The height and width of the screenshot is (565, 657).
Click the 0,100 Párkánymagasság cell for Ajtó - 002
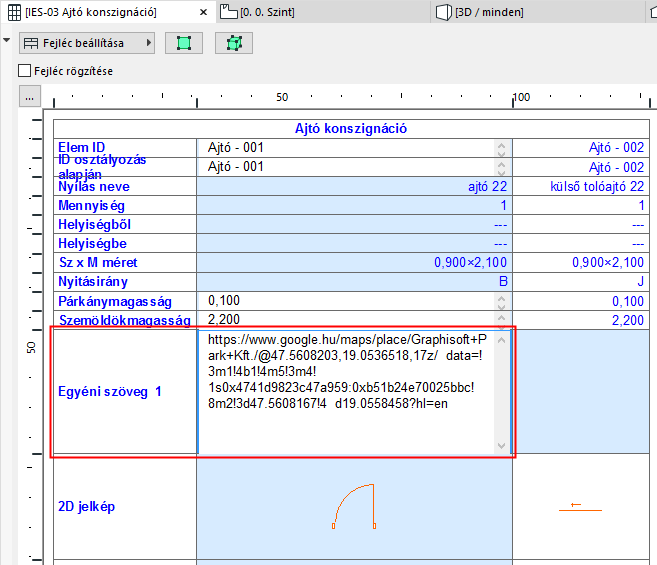point(581,301)
